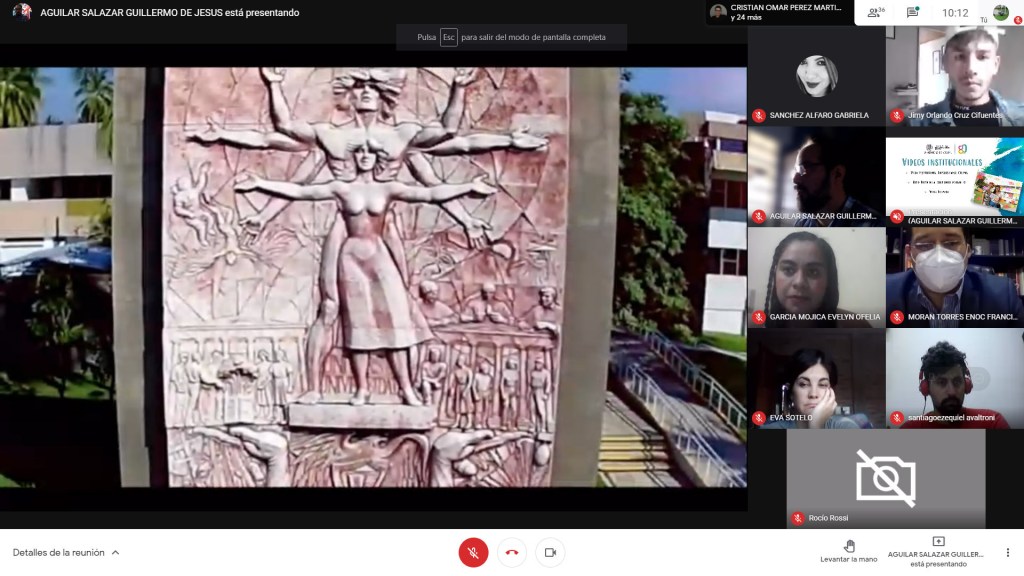Click the Detalles de la reunión label
The width and height of the screenshot is (1024, 576).
[58, 552]
